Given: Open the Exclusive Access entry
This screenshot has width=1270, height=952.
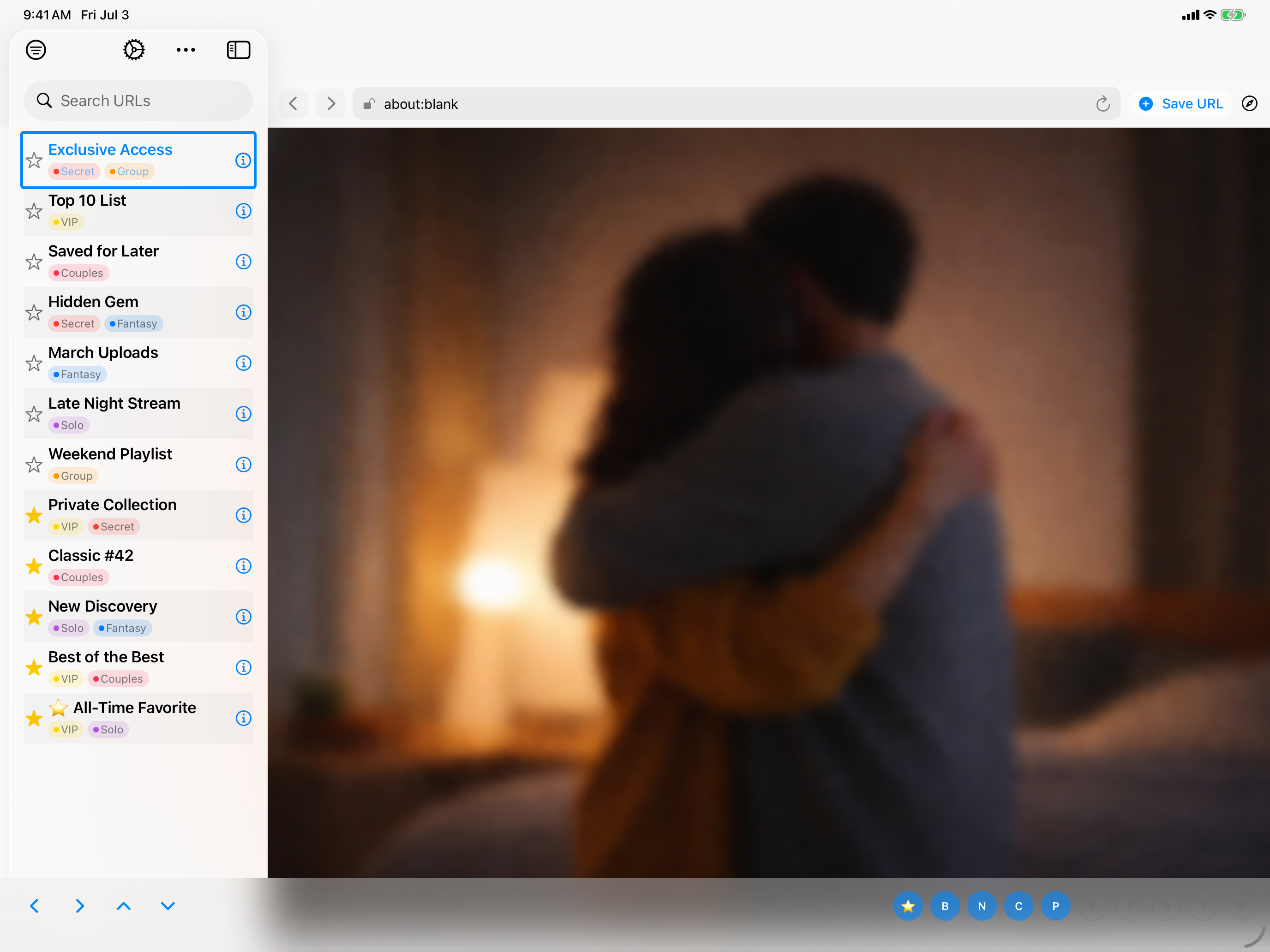Looking at the screenshot, I should pyautogui.click(x=138, y=160).
